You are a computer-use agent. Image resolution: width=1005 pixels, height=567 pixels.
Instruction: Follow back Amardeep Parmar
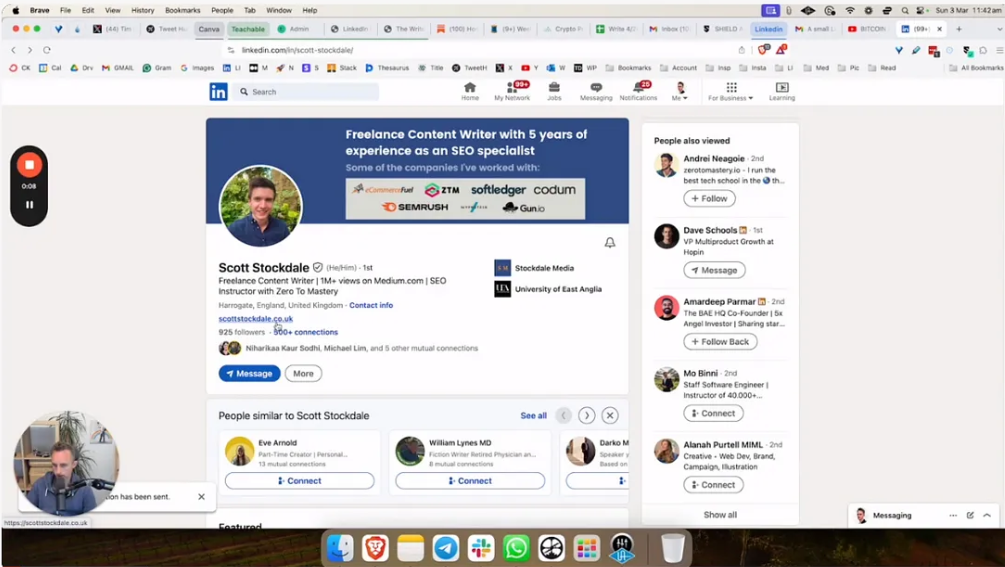pyautogui.click(x=720, y=341)
